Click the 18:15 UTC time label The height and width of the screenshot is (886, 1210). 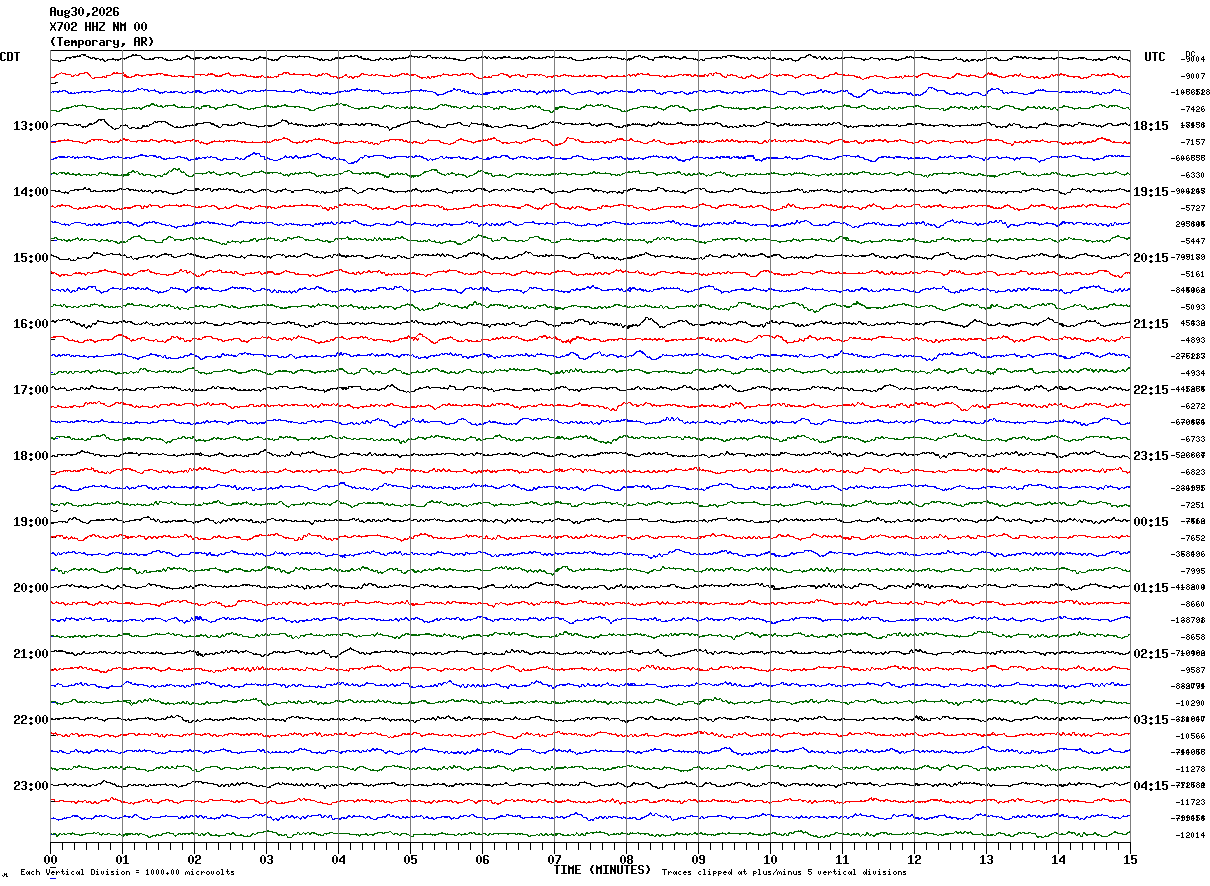pyautogui.click(x=1150, y=126)
